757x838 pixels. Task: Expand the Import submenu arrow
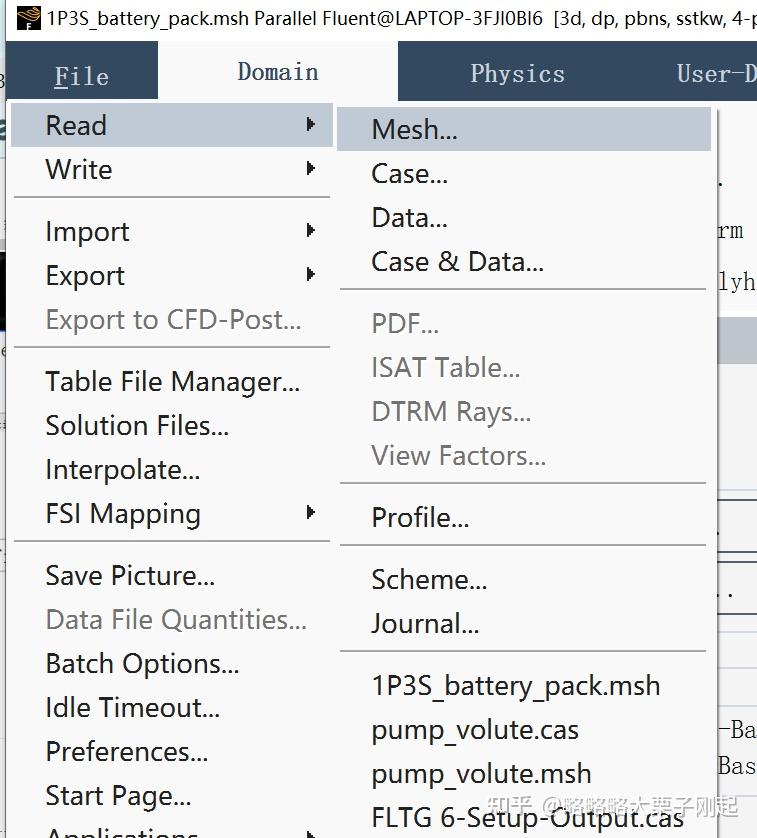310,231
